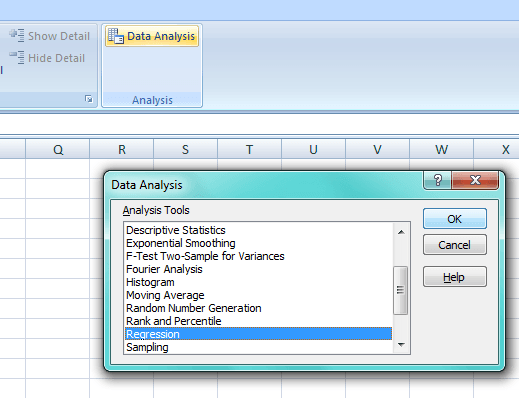Open the Data Analysis ribbon button
Image resolution: width=519 pixels, height=398 pixels.
(x=152, y=36)
